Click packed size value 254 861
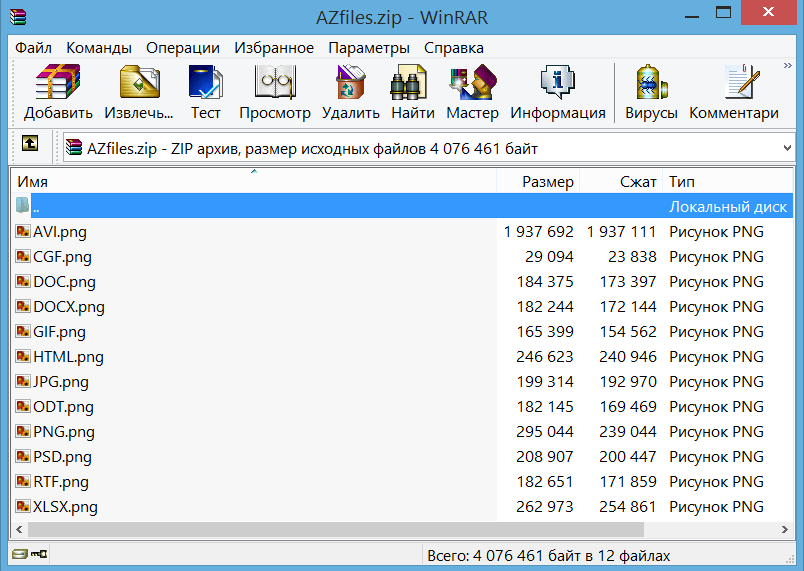The height and width of the screenshot is (571, 804). tap(628, 506)
